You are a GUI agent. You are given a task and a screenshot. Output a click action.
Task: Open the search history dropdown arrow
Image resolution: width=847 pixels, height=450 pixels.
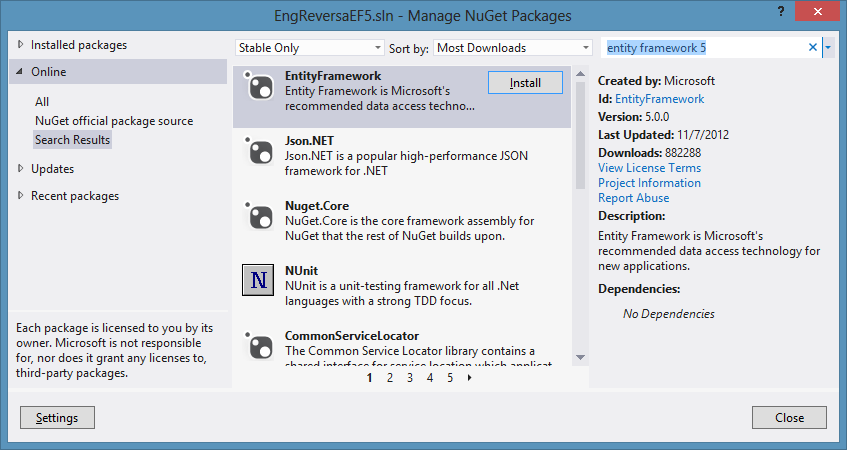828,48
